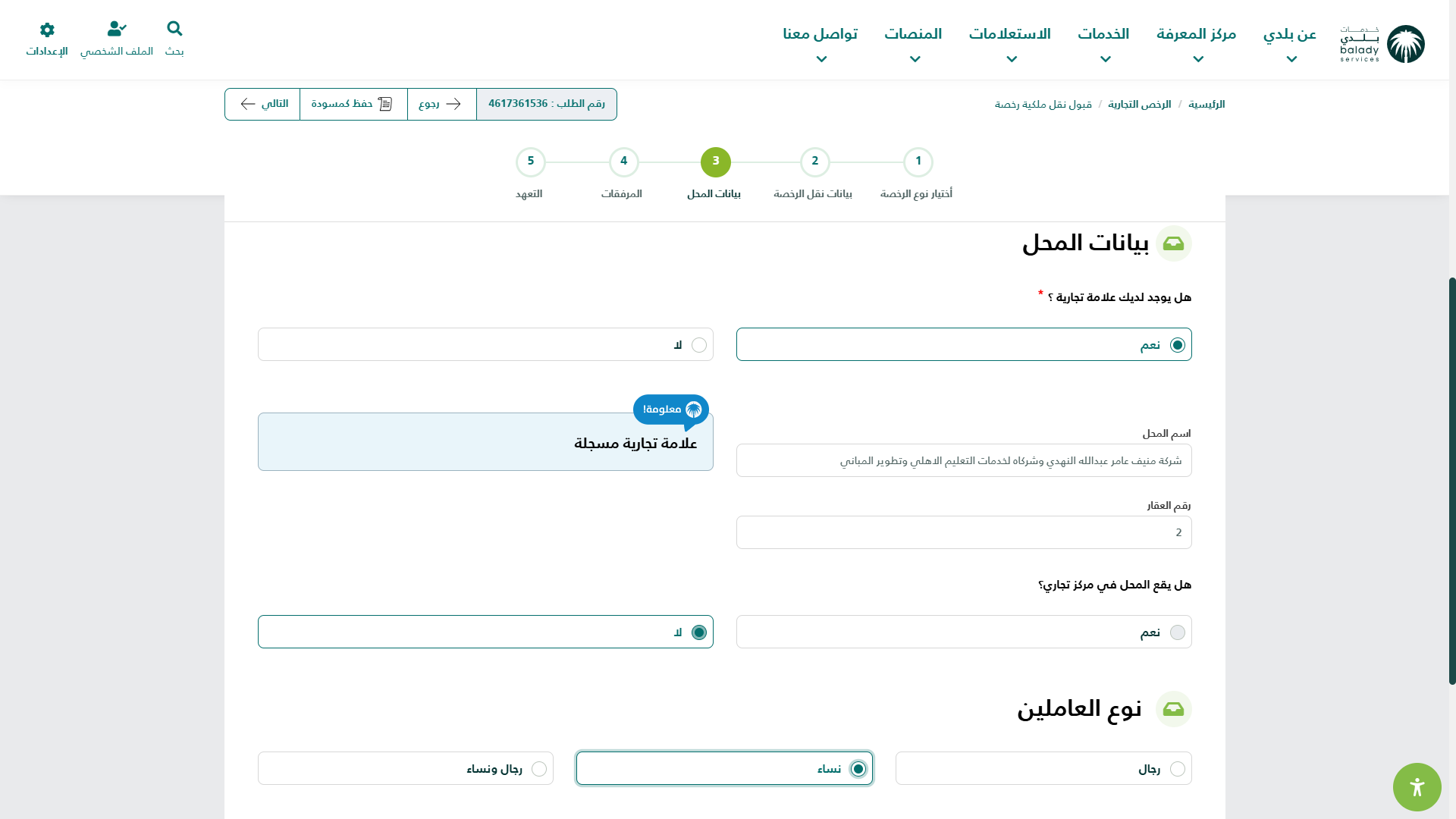Go to step 4 'المرفقات'
Viewport: 1456px width, 819px height.
623,162
